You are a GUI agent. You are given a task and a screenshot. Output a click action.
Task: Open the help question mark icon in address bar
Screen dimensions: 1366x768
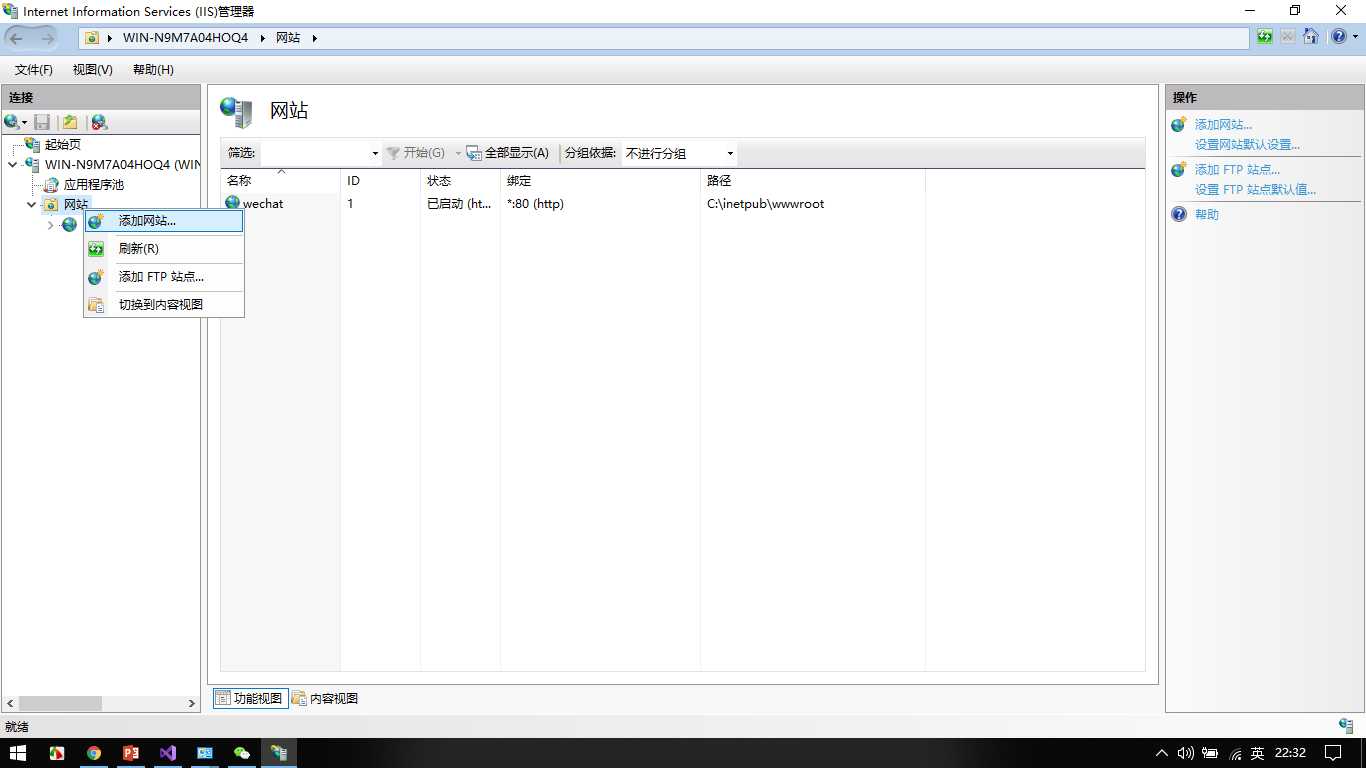point(1339,37)
